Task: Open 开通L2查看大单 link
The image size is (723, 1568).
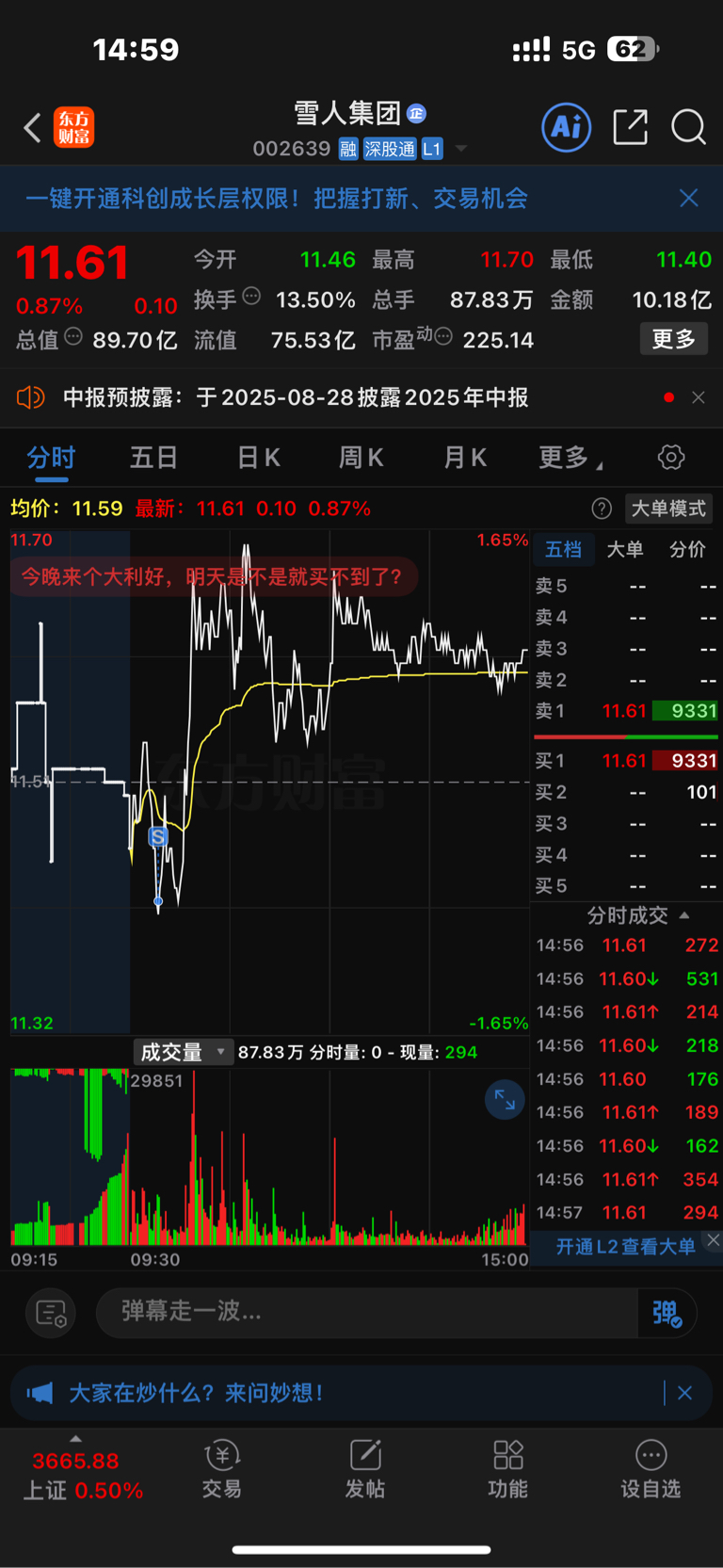Action: [625, 1247]
